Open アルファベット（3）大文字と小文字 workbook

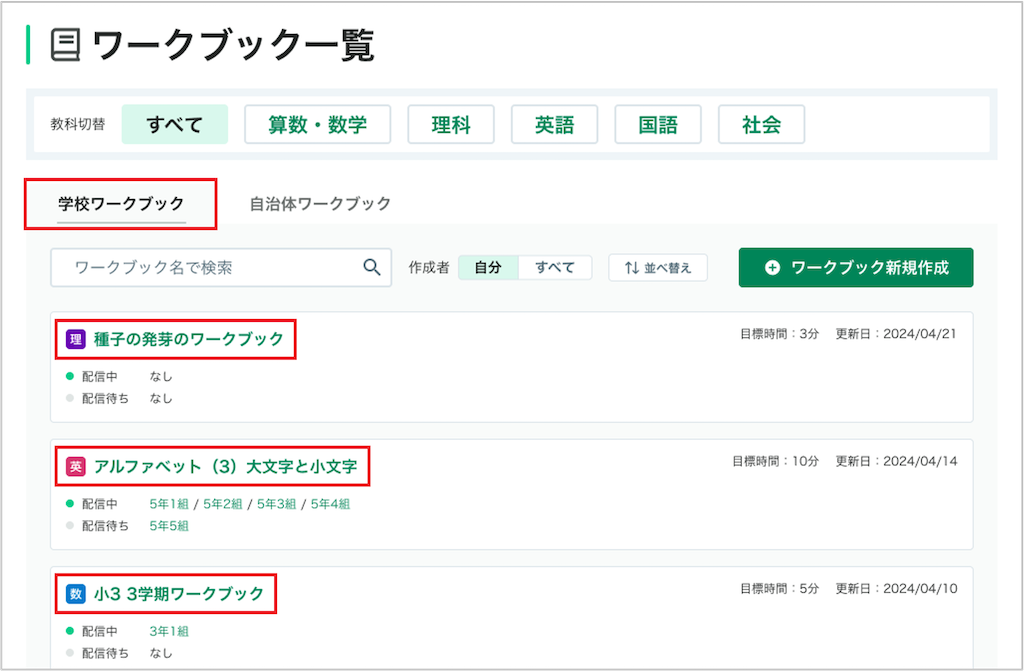coord(225,466)
